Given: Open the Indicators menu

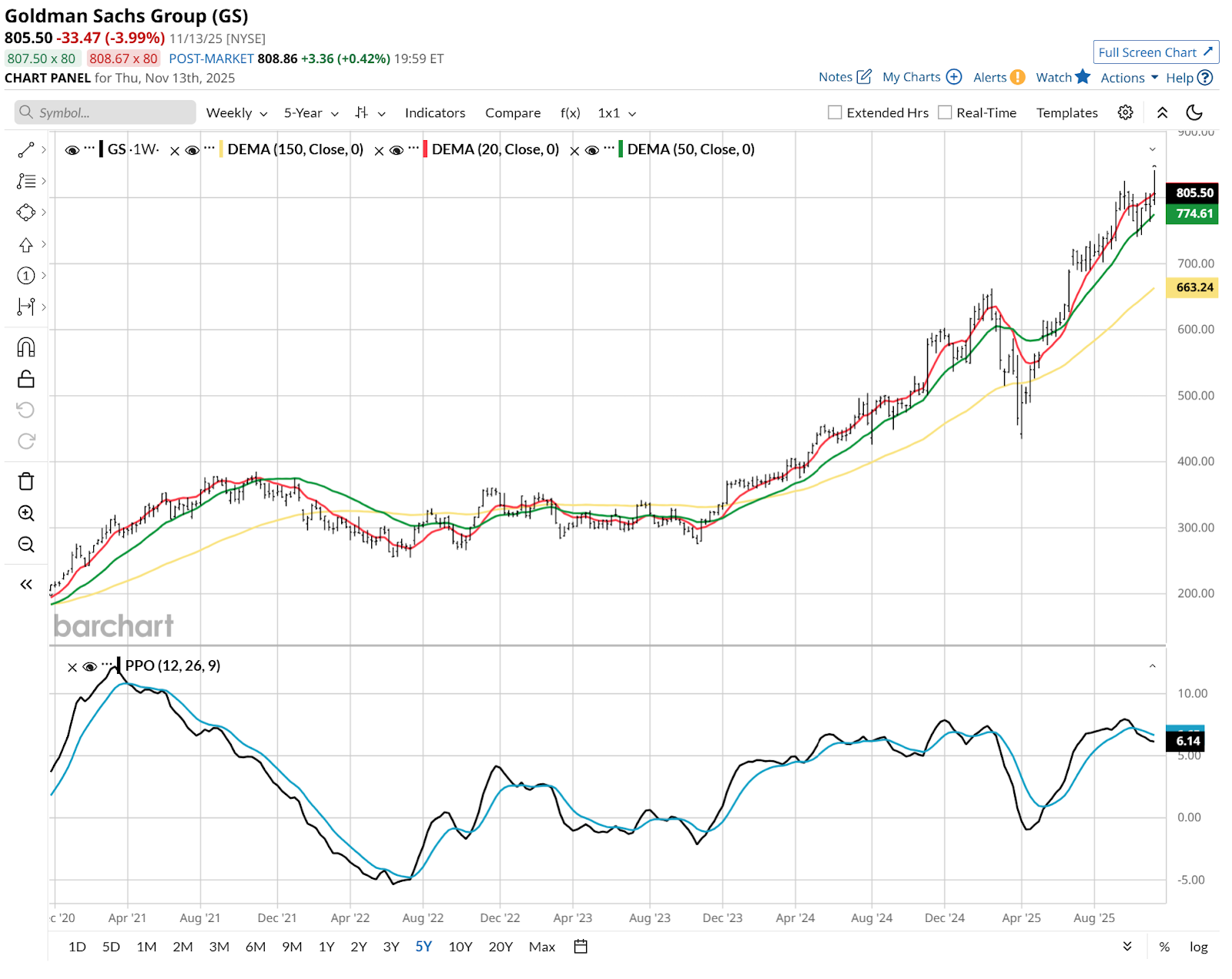Looking at the screenshot, I should 435,112.
